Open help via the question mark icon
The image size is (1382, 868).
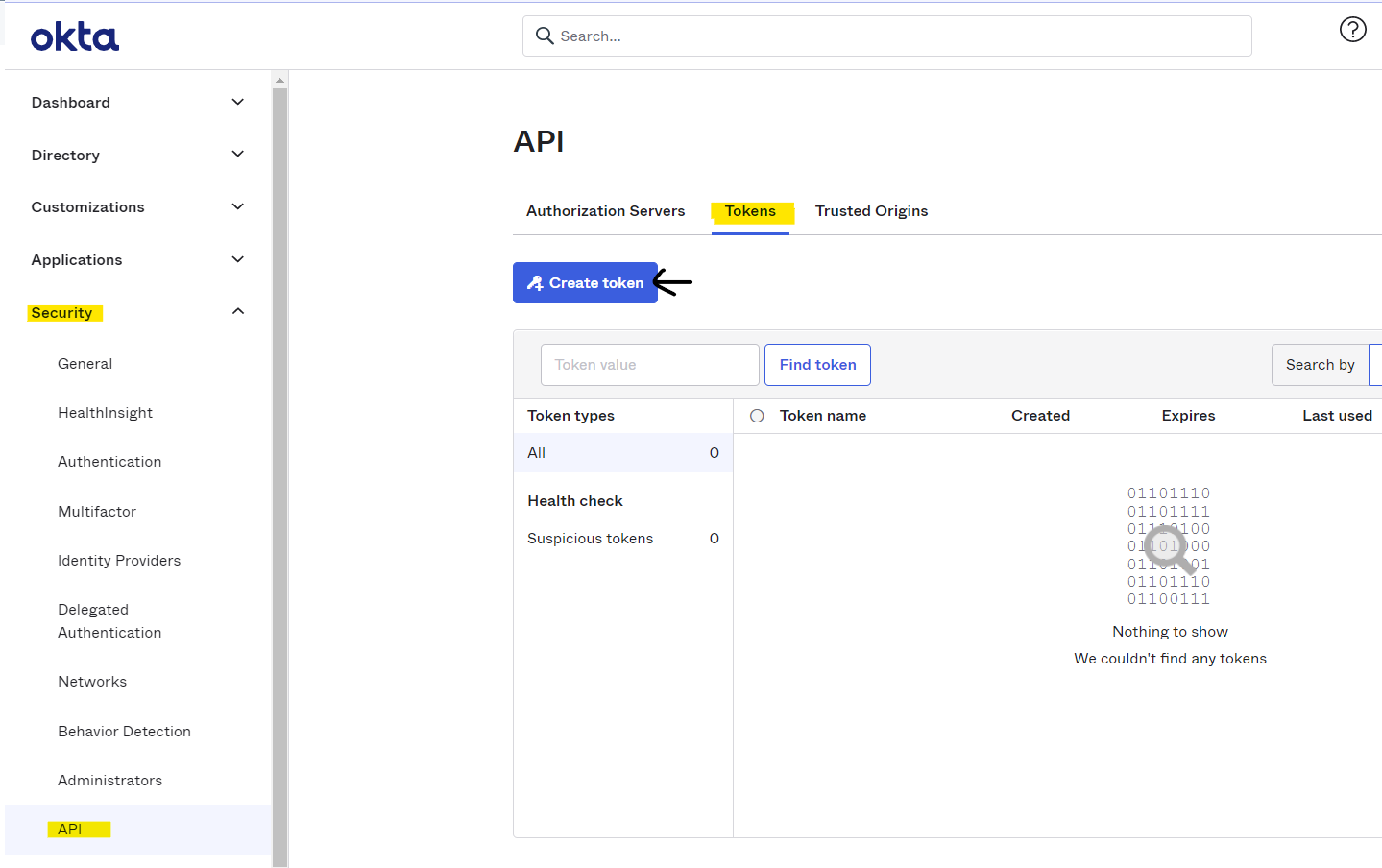pyautogui.click(x=1352, y=29)
